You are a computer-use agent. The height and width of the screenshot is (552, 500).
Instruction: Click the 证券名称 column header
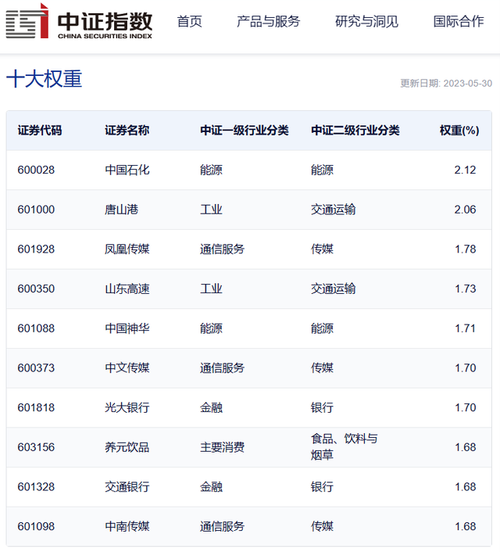127,130
